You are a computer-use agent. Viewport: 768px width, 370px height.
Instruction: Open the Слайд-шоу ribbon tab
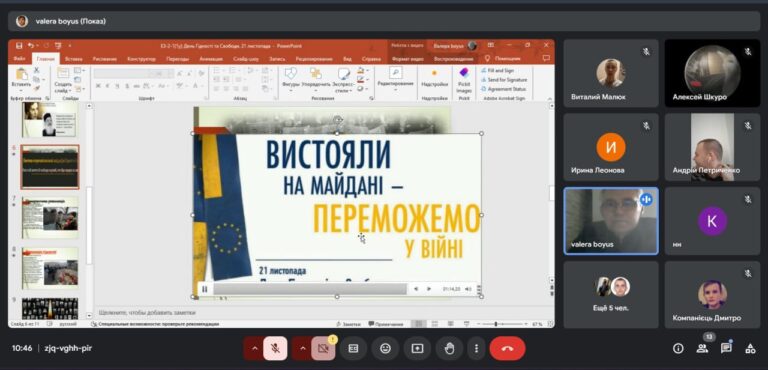[x=246, y=59]
